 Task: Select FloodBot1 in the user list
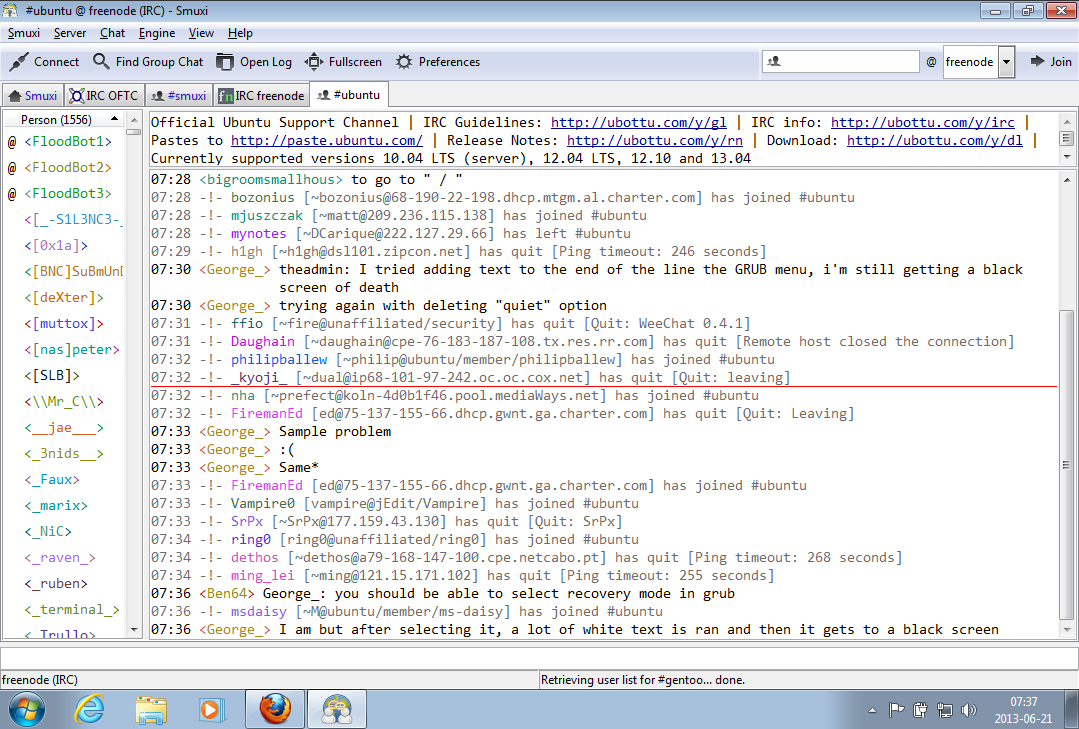coord(68,142)
